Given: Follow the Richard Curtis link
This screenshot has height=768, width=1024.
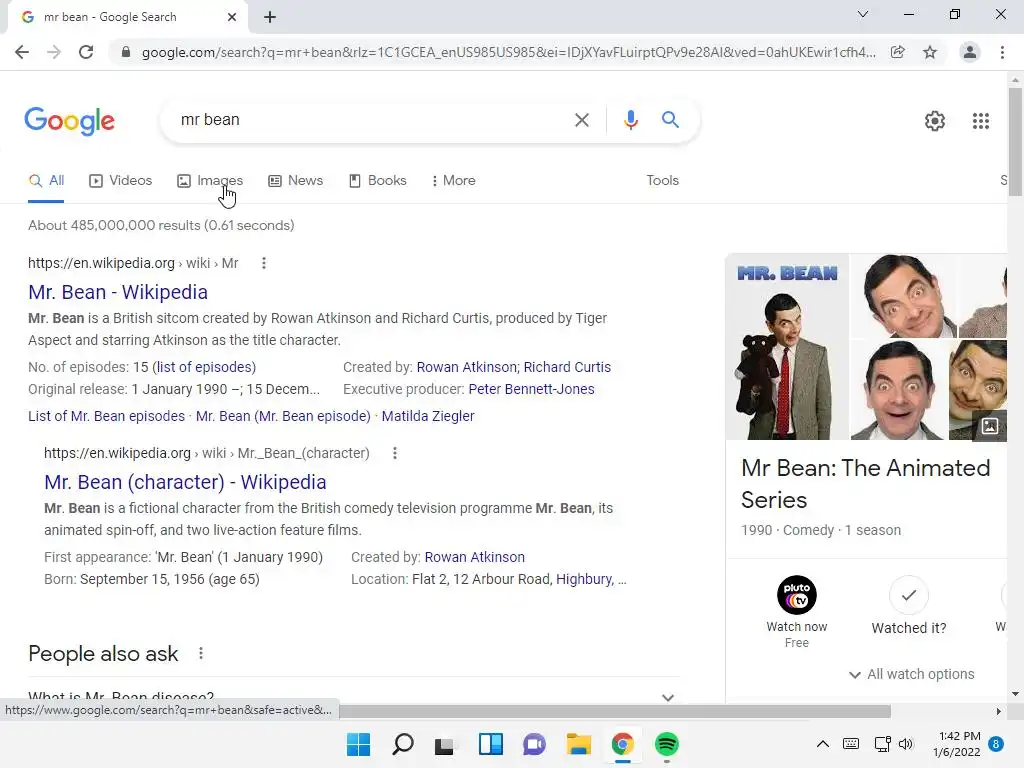Looking at the screenshot, I should (567, 367).
